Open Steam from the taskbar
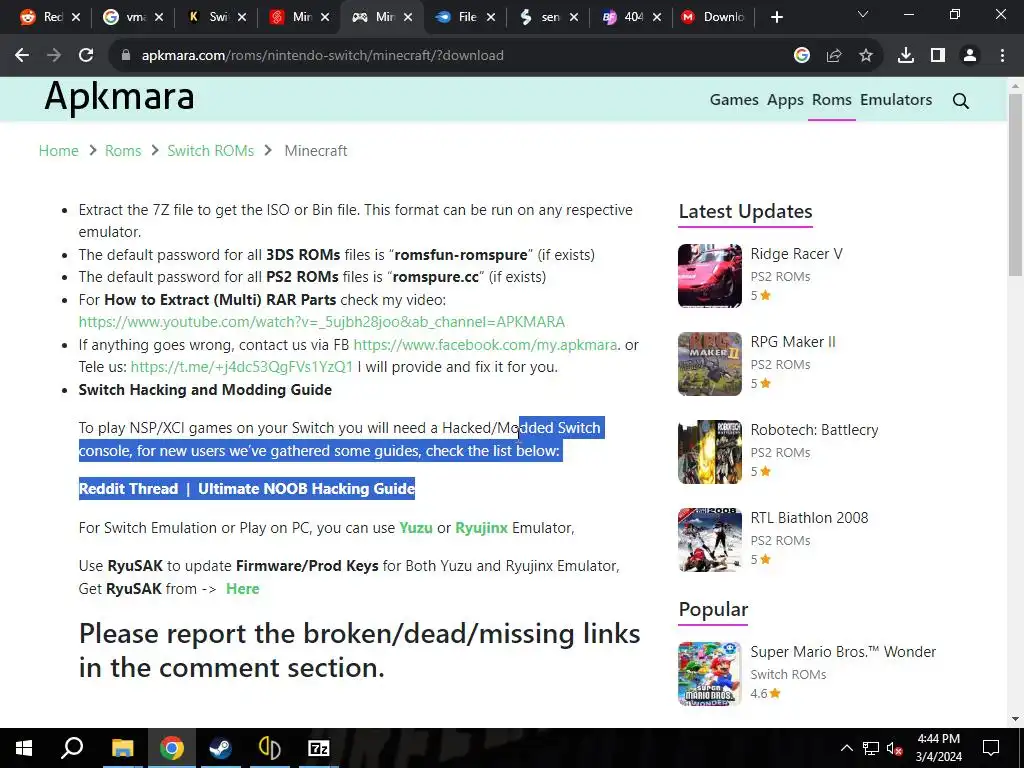 pos(220,748)
